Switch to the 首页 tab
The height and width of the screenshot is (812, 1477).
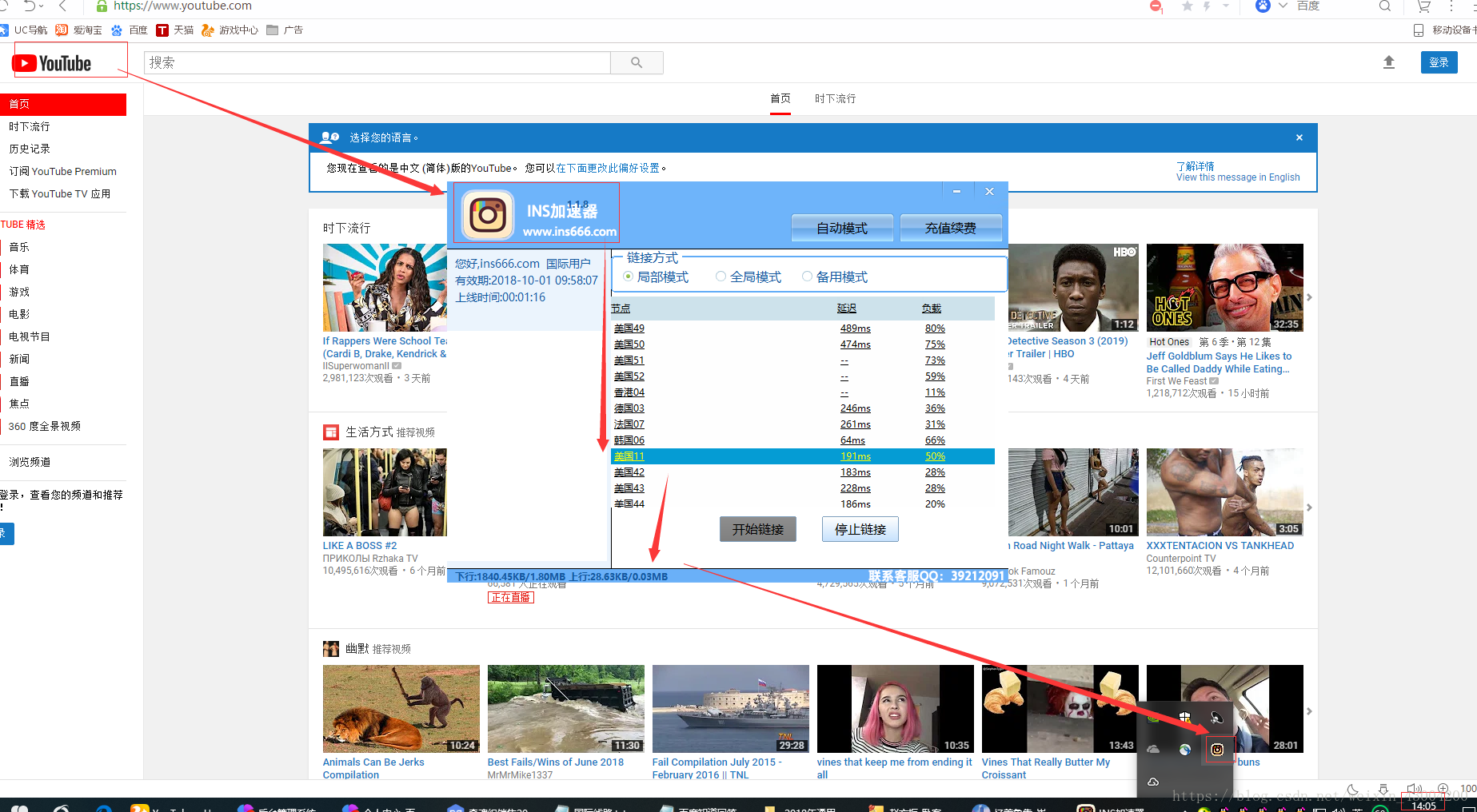tap(780, 98)
